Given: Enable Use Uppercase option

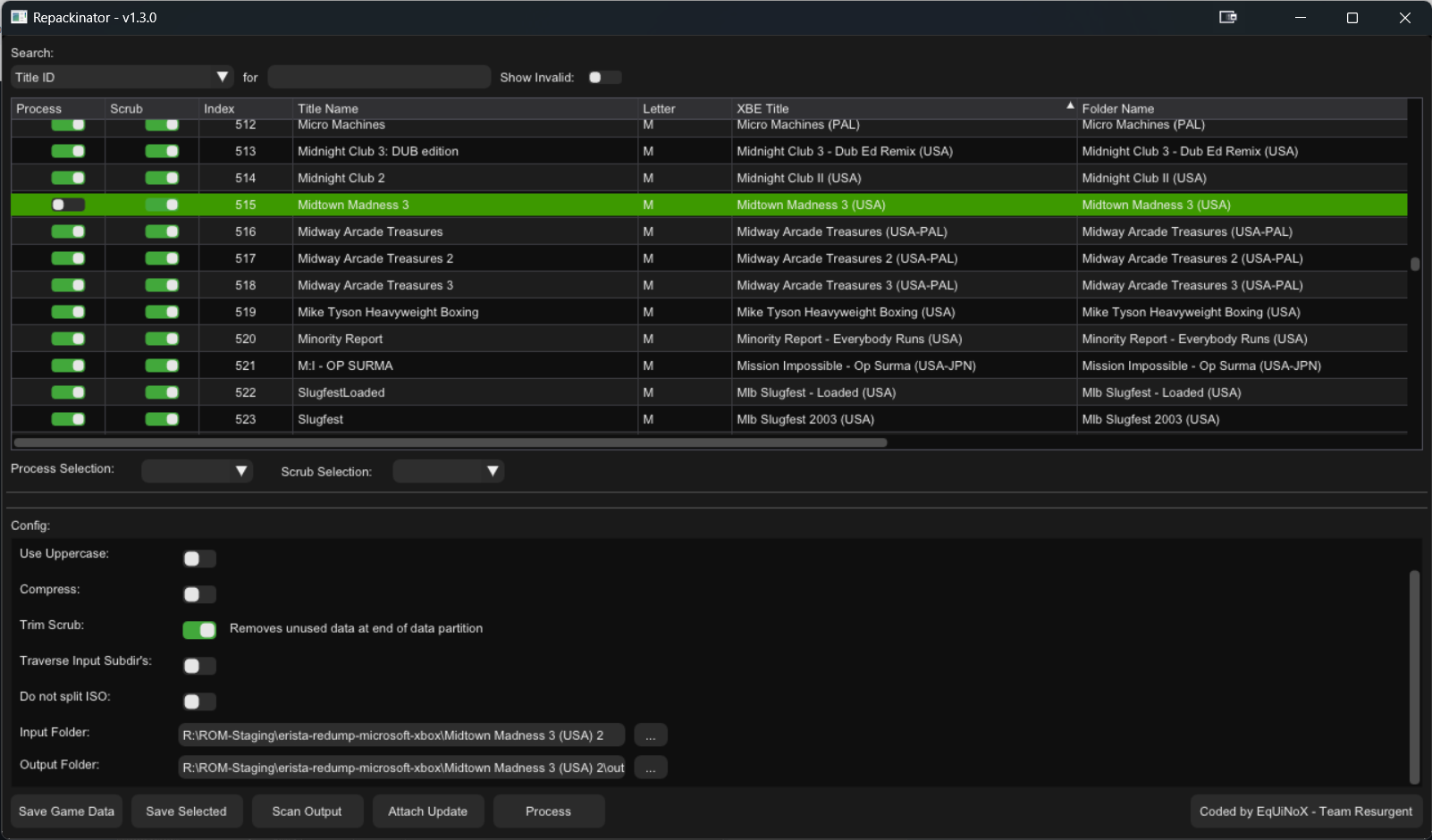Looking at the screenshot, I should tap(199, 559).
